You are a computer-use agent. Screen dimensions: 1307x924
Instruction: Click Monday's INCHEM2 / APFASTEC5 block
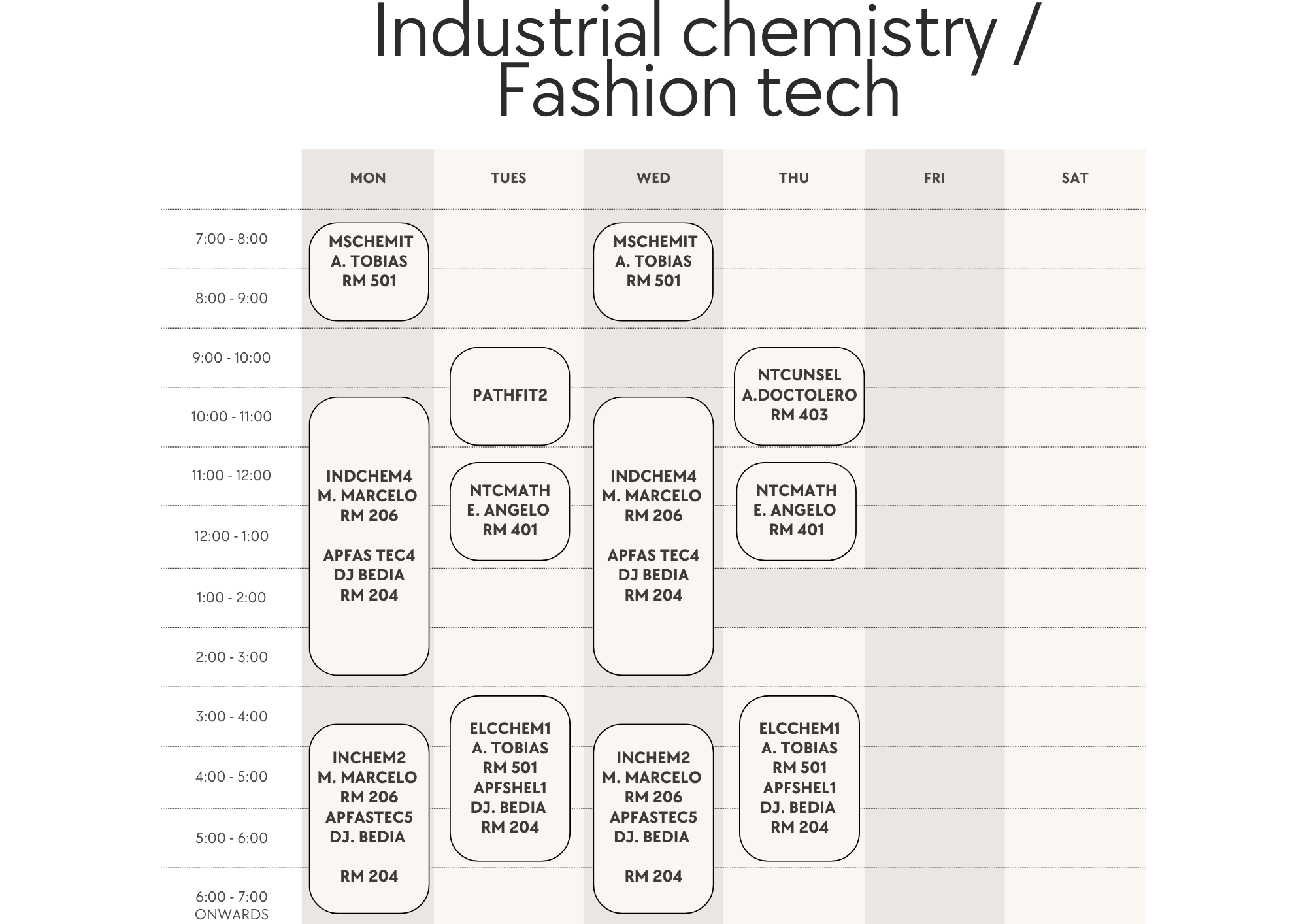point(369,817)
